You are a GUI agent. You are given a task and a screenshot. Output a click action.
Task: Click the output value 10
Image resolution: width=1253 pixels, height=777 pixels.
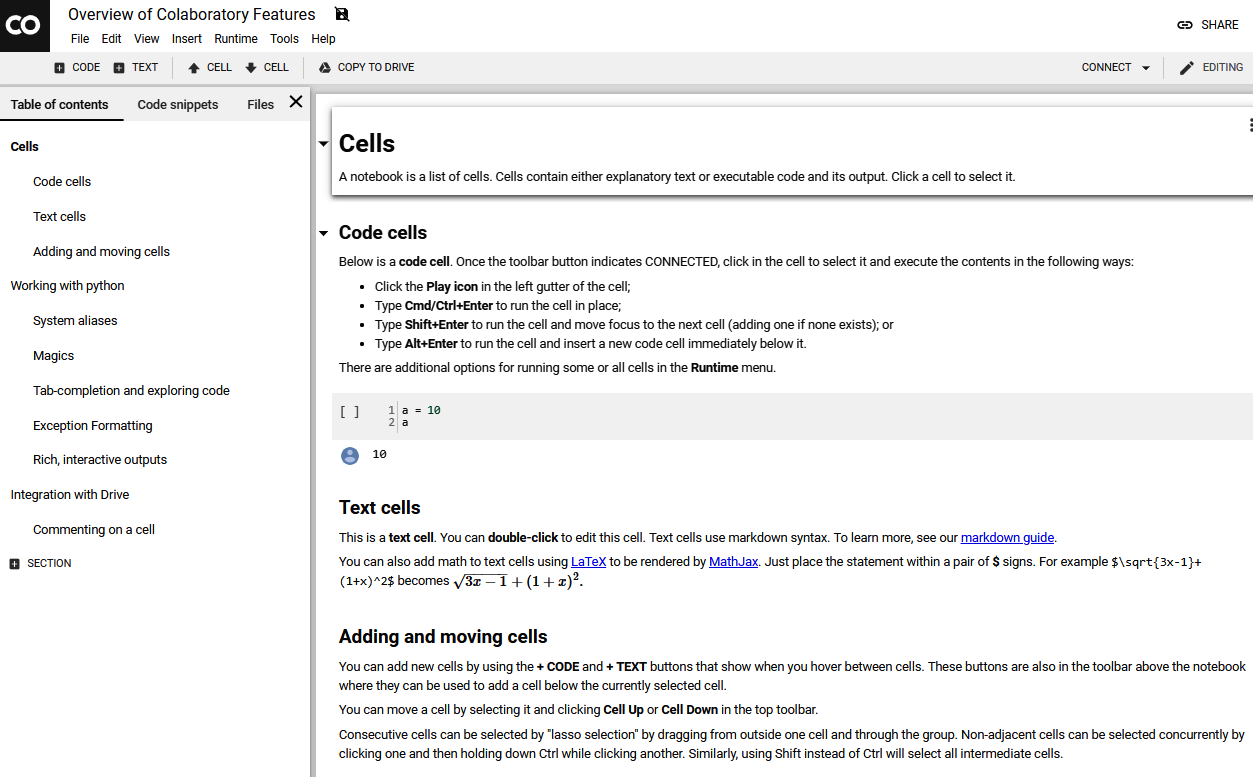pyautogui.click(x=379, y=455)
